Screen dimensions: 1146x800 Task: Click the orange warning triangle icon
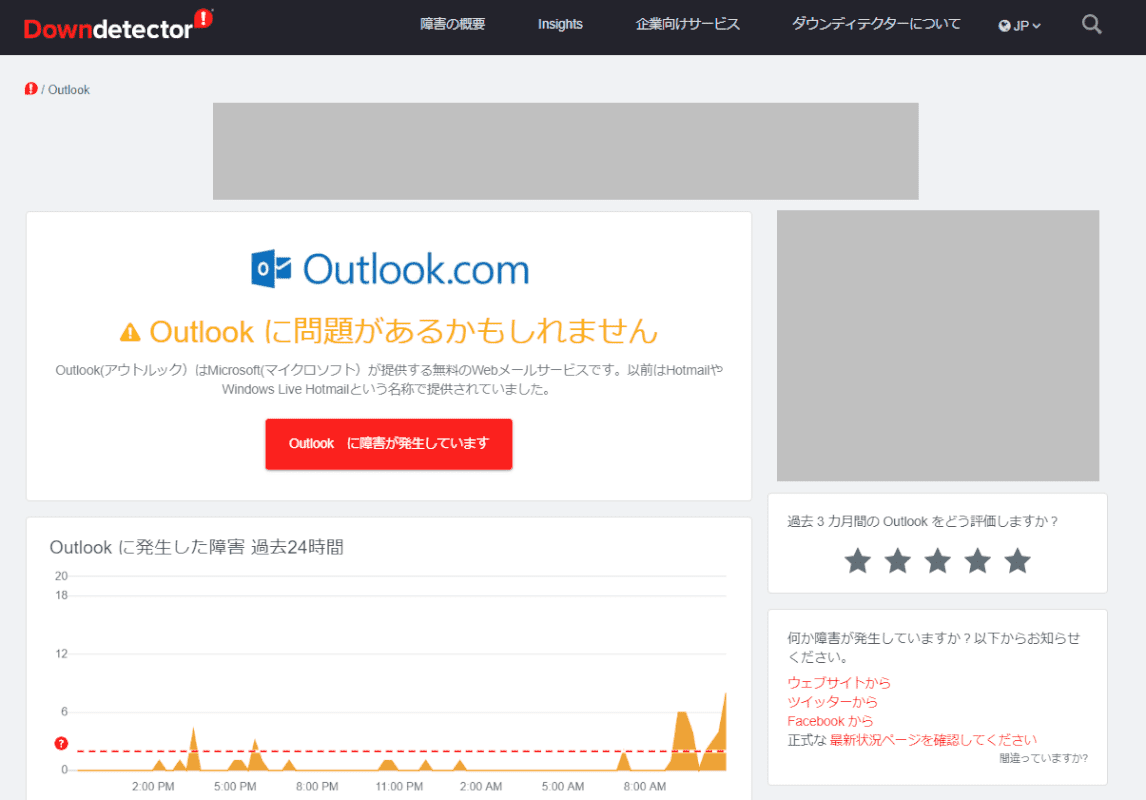pyautogui.click(x=130, y=332)
